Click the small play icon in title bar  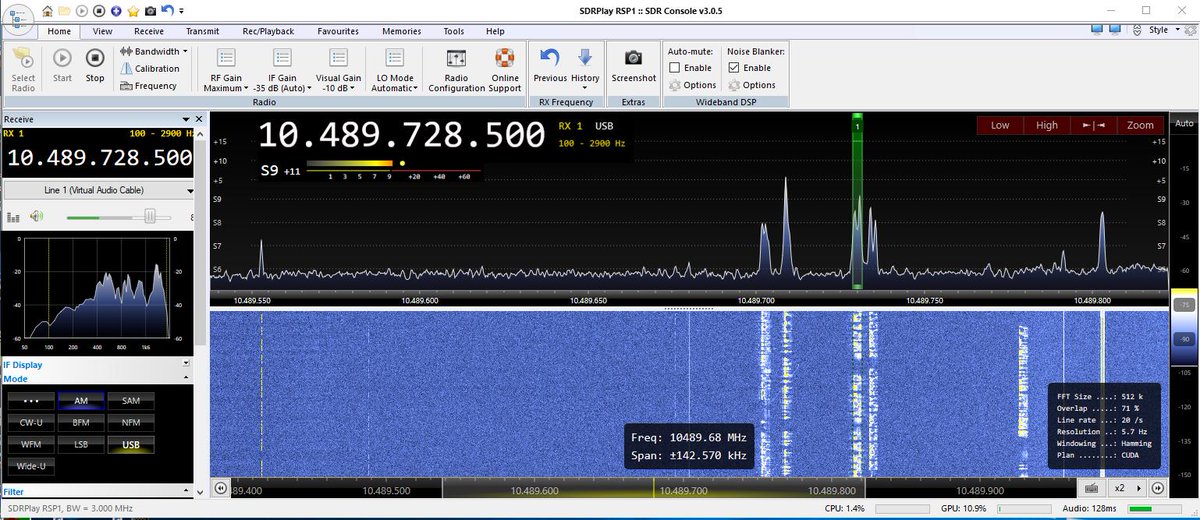tap(82, 10)
